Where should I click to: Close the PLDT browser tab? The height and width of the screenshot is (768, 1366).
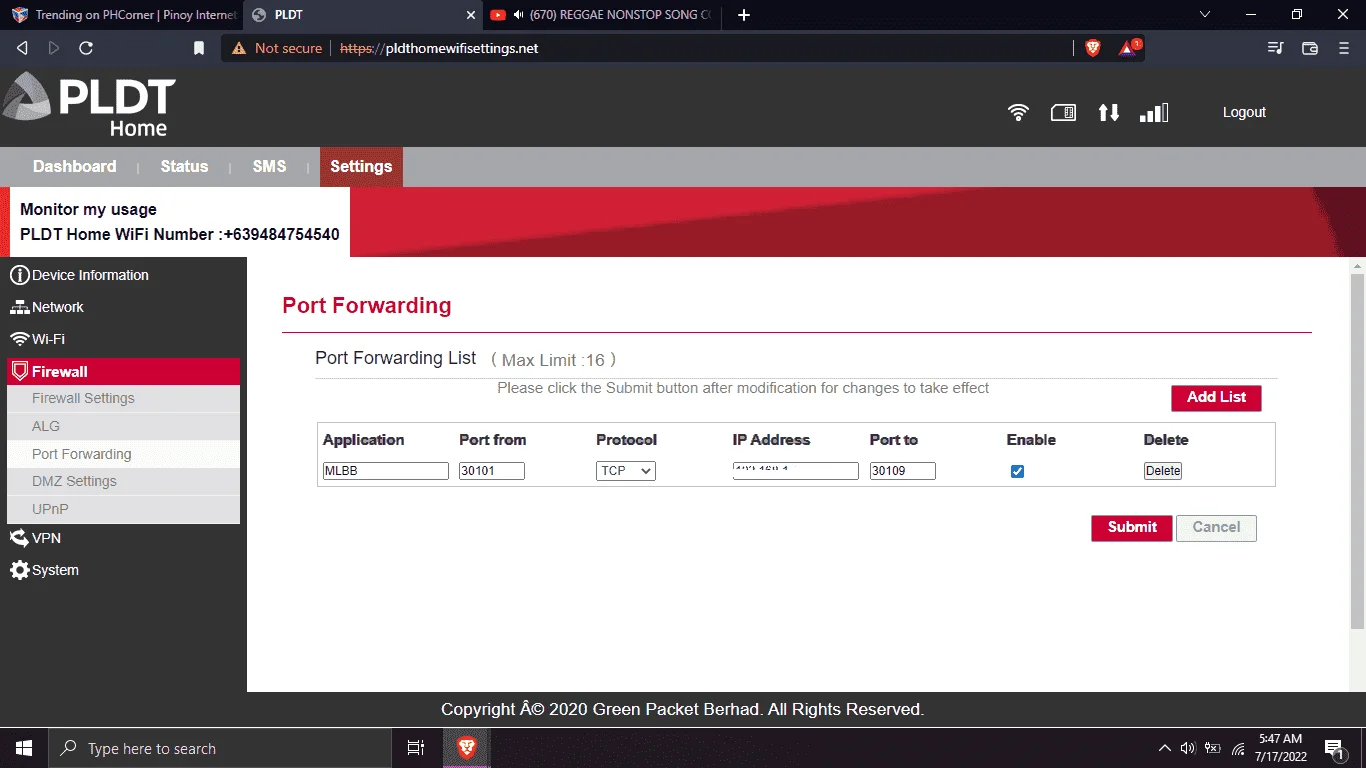tap(472, 15)
